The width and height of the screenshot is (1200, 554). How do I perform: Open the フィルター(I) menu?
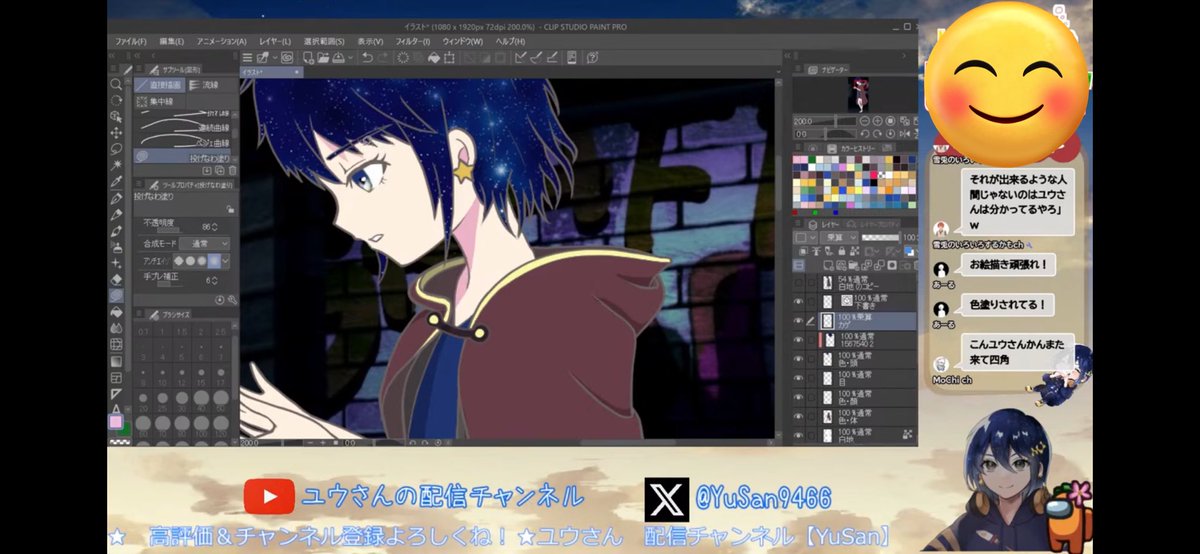412,42
